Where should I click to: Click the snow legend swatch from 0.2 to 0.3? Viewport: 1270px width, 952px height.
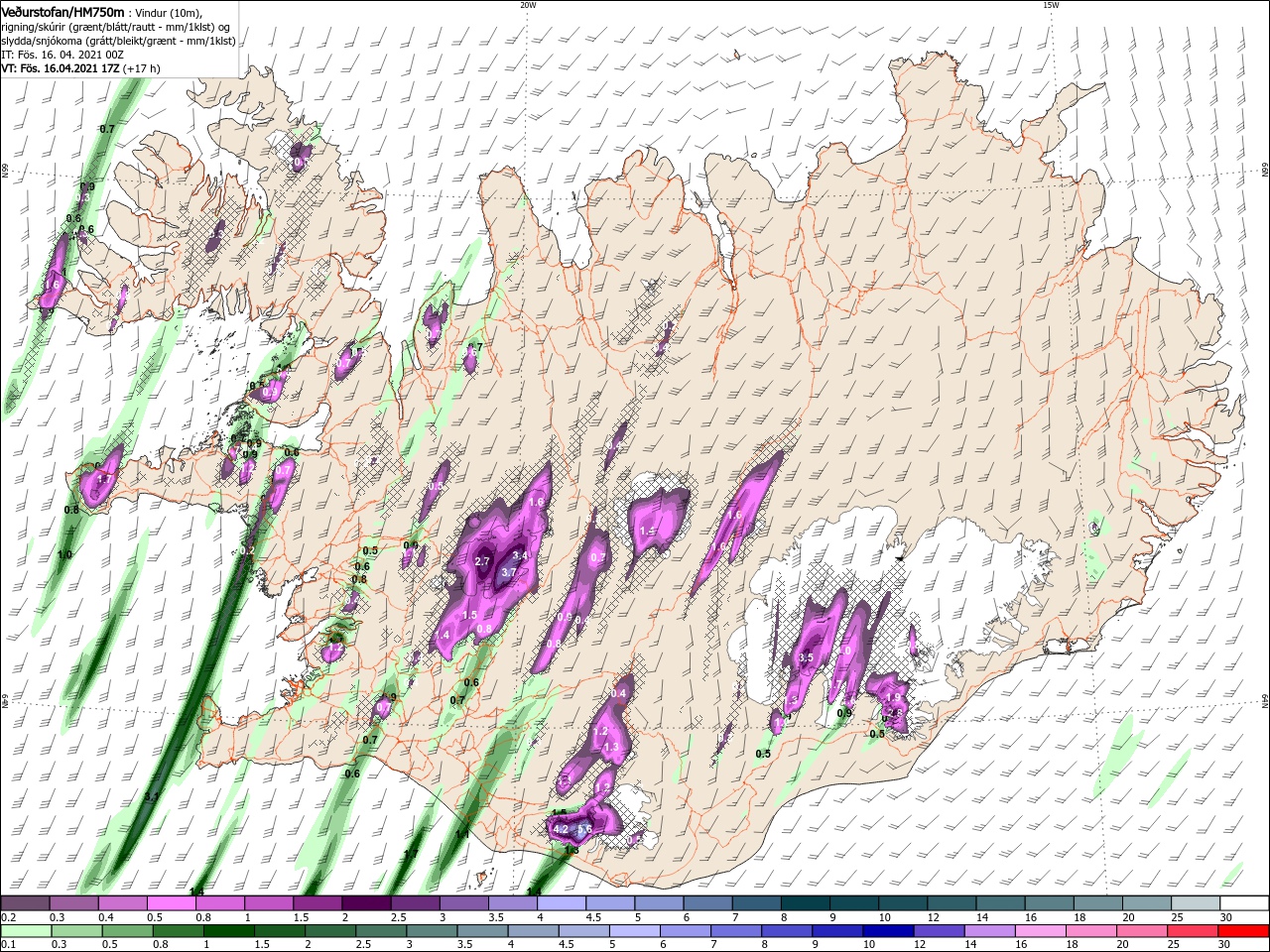[25, 903]
